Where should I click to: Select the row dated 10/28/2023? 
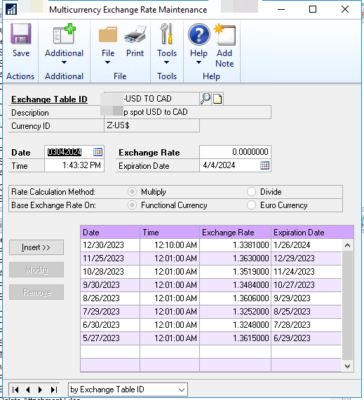[211, 272]
